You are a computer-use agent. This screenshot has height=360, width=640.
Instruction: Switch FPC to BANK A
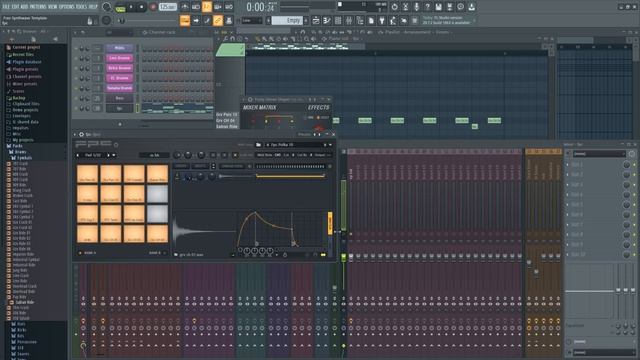[x=89, y=253]
